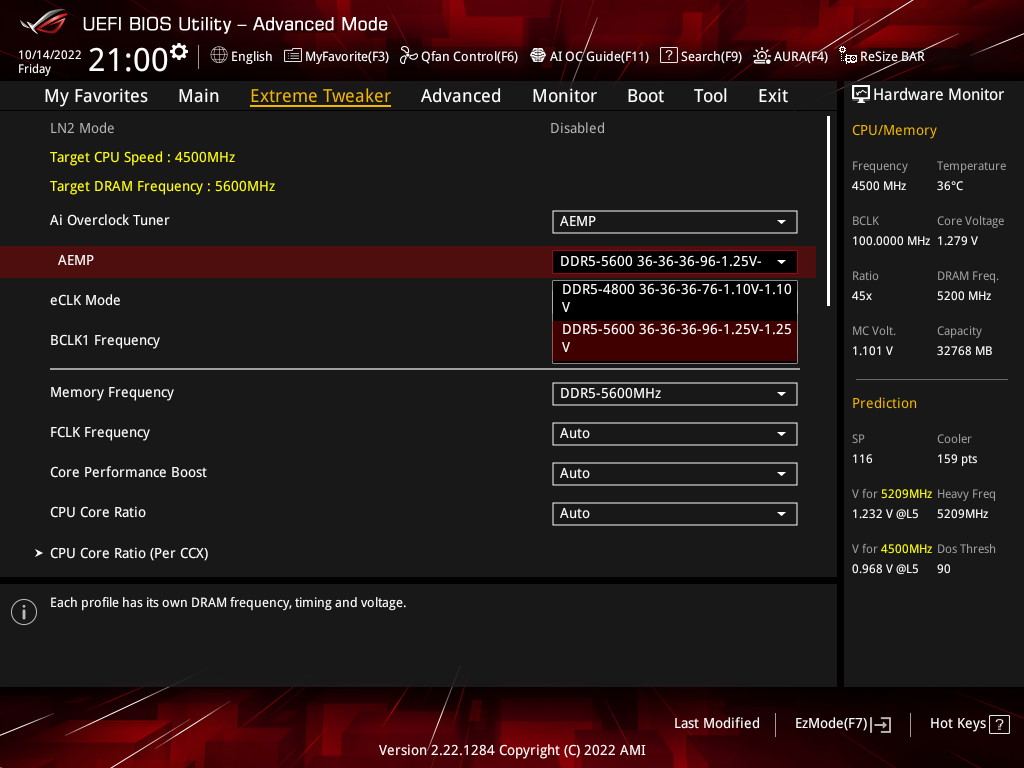
Task: Click the ROG logo icon
Action: click(43, 22)
